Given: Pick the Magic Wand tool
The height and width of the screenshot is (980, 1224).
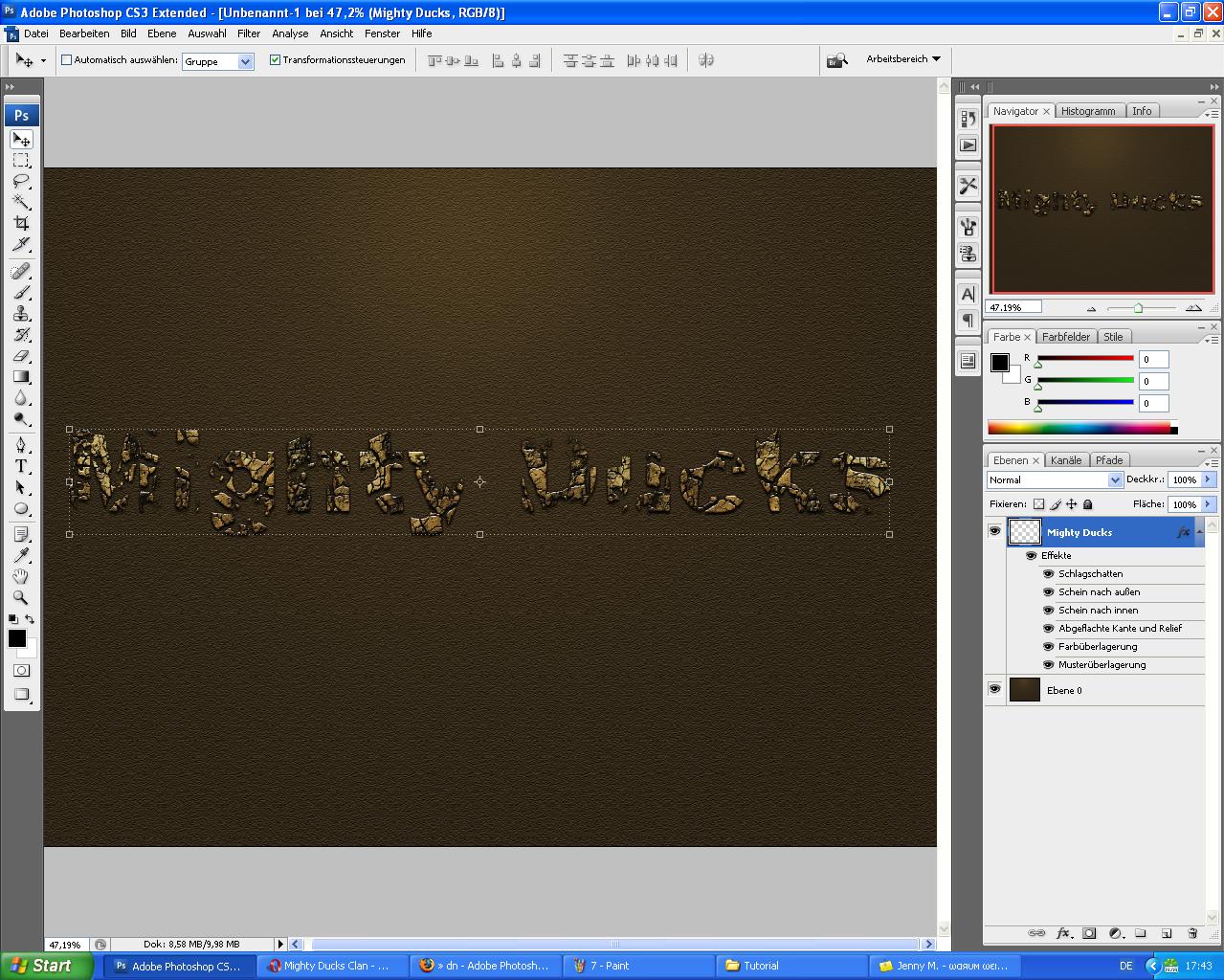Looking at the screenshot, I should [x=21, y=202].
